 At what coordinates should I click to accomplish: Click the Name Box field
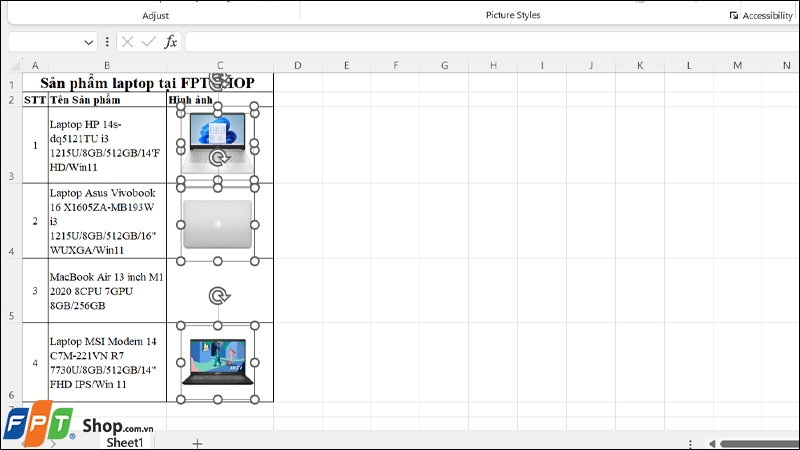[45, 42]
